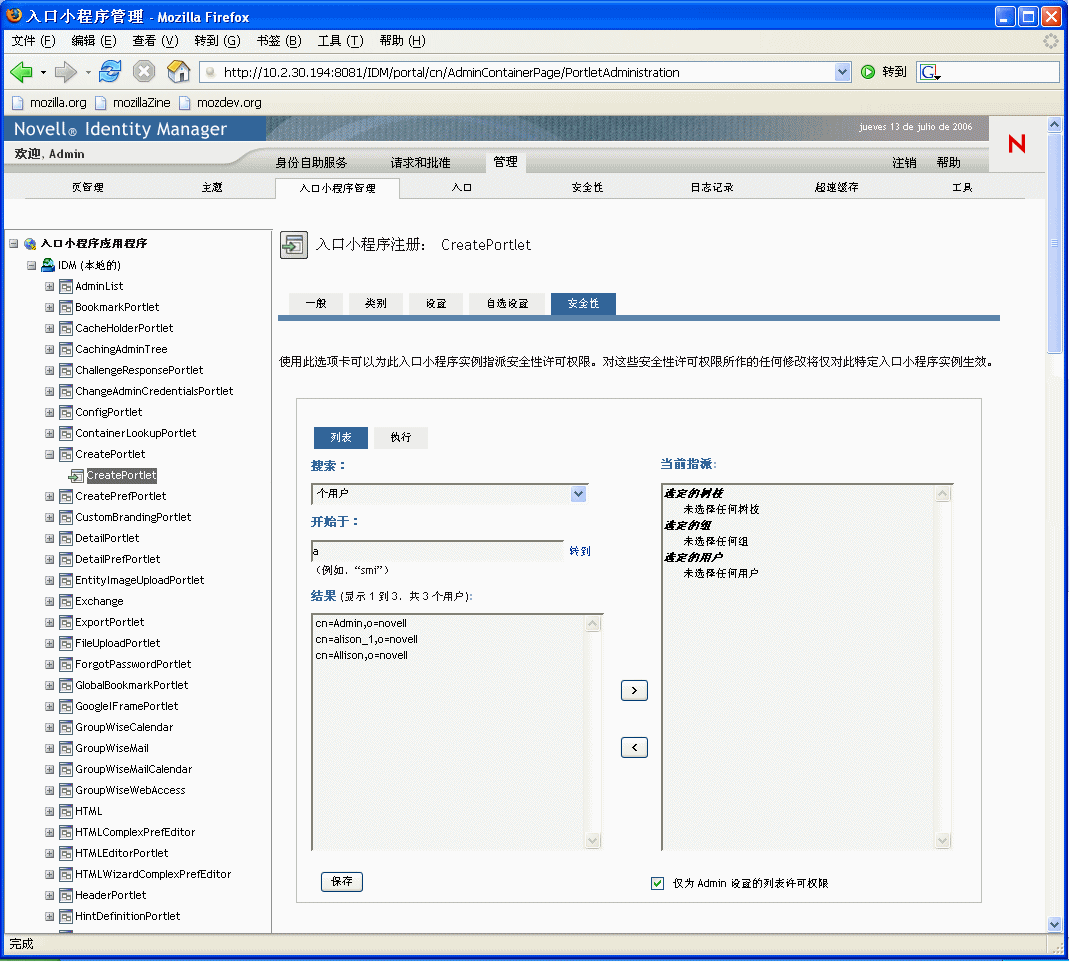
Task: Click the 开始于 search text field
Action: tap(437, 551)
